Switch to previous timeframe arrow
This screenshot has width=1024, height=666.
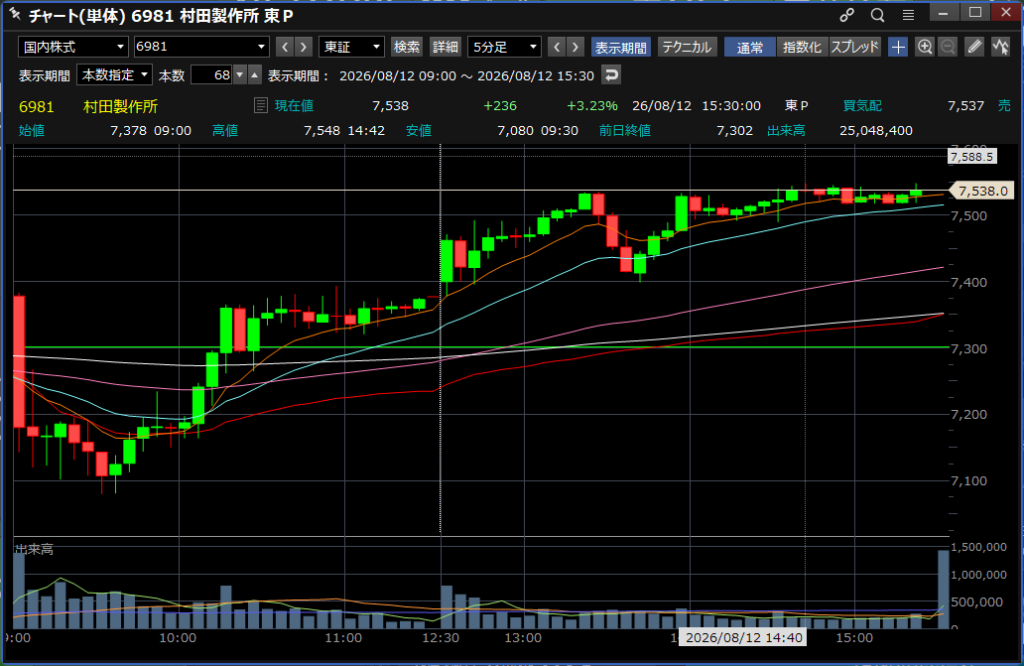[556, 46]
